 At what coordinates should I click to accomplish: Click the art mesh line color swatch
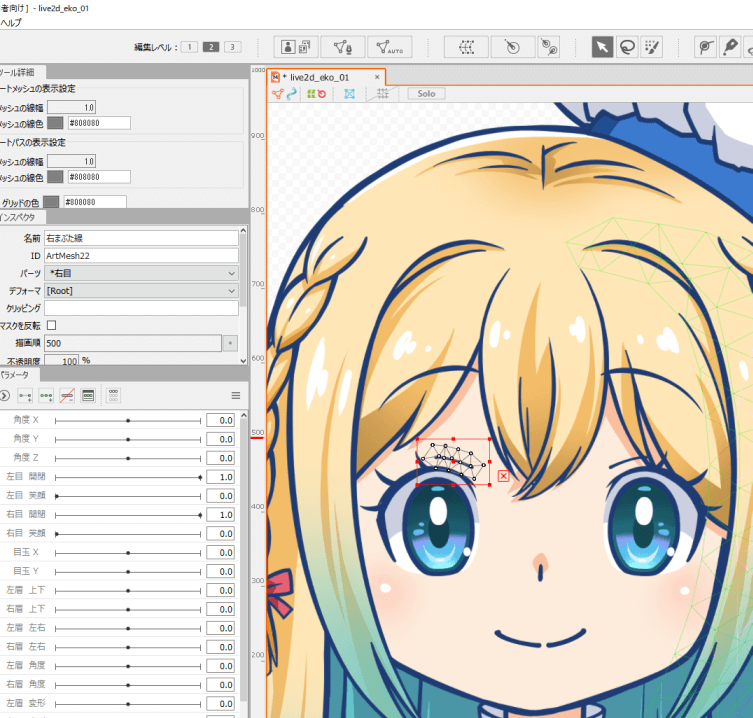coord(55,123)
